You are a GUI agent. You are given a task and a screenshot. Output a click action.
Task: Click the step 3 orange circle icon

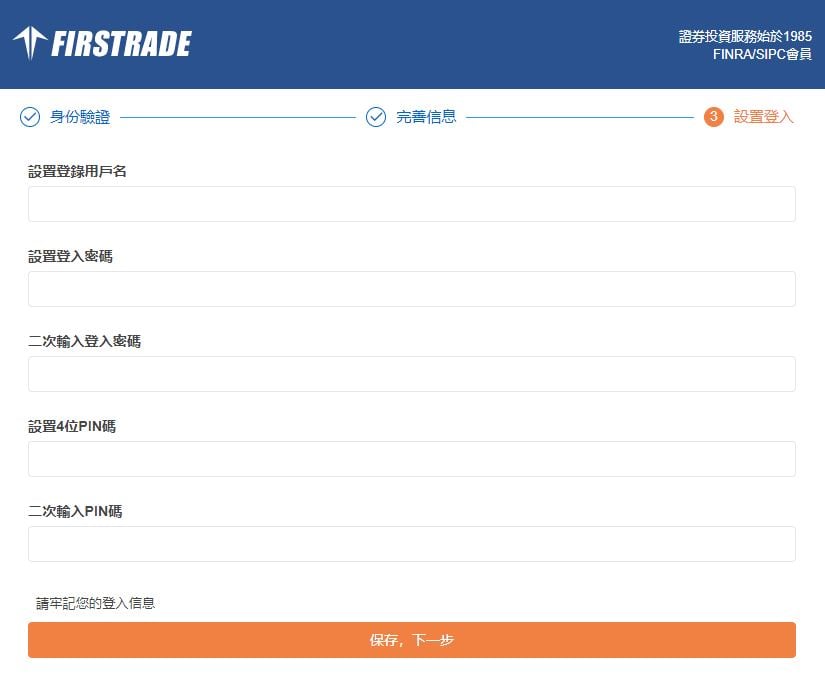713,117
